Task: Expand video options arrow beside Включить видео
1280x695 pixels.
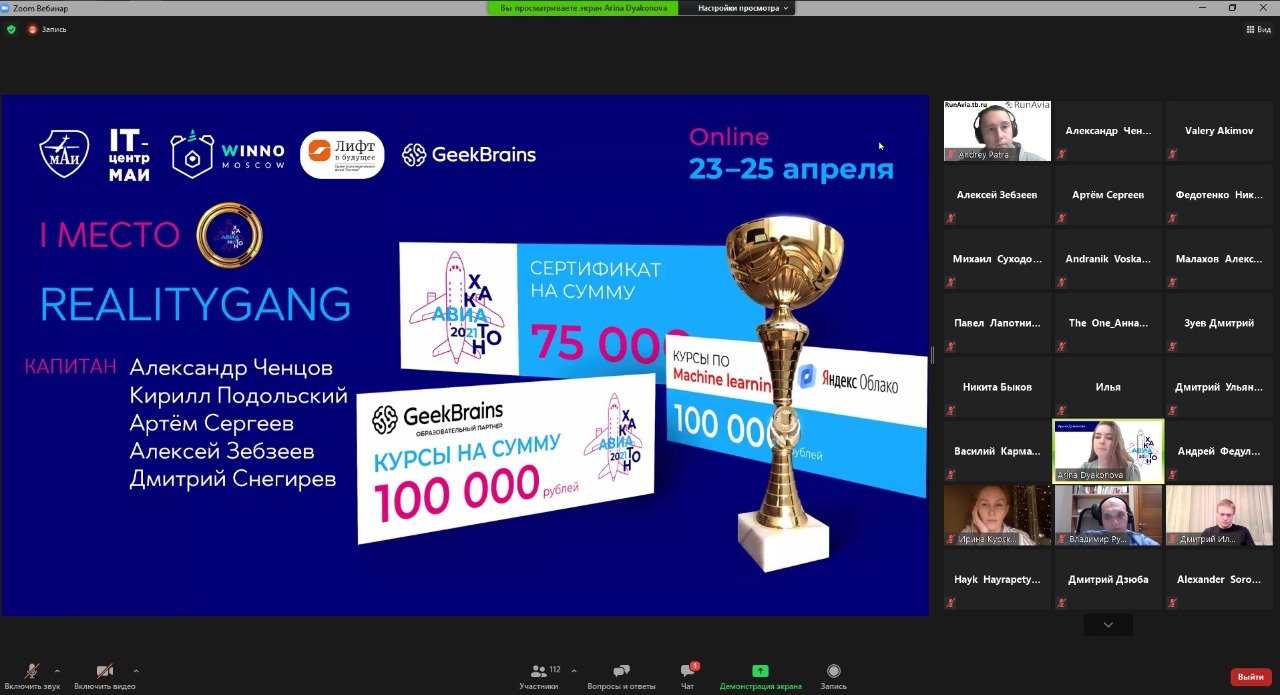Action: pos(136,671)
